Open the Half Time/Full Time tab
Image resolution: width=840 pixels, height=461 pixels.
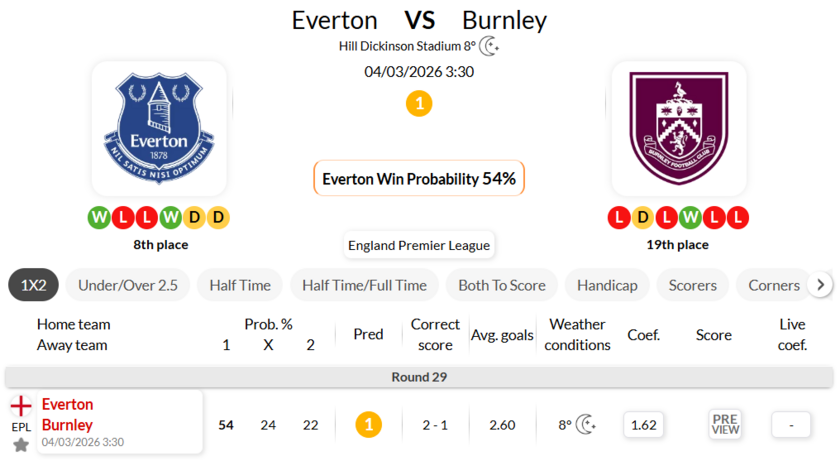(364, 285)
